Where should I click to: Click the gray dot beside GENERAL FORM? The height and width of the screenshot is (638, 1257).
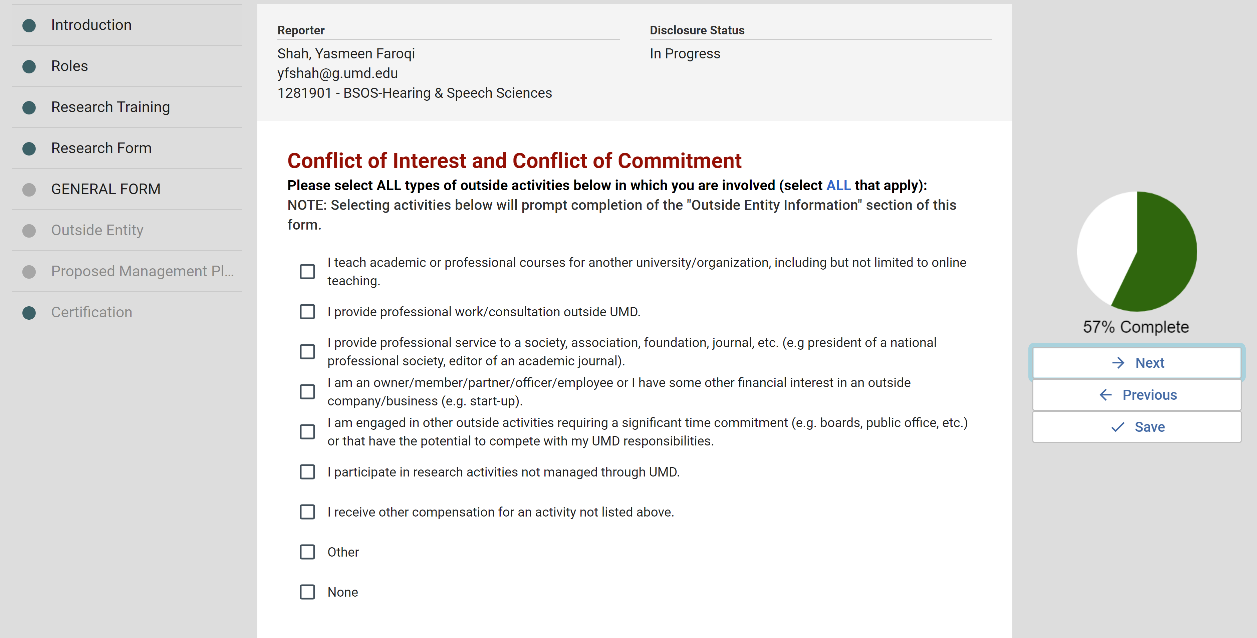29,189
